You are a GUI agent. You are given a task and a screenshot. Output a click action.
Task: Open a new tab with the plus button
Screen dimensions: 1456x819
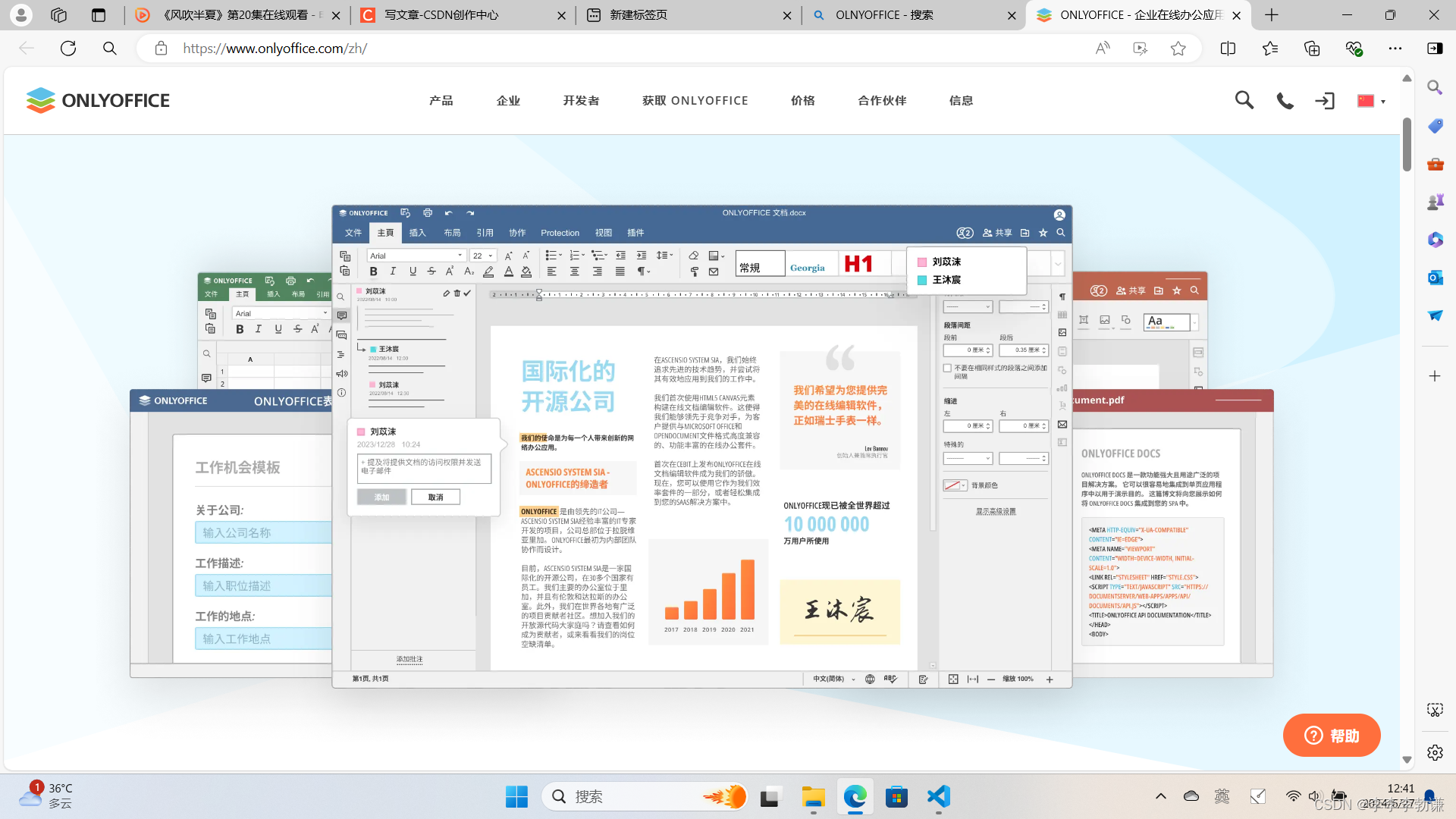point(1272,15)
